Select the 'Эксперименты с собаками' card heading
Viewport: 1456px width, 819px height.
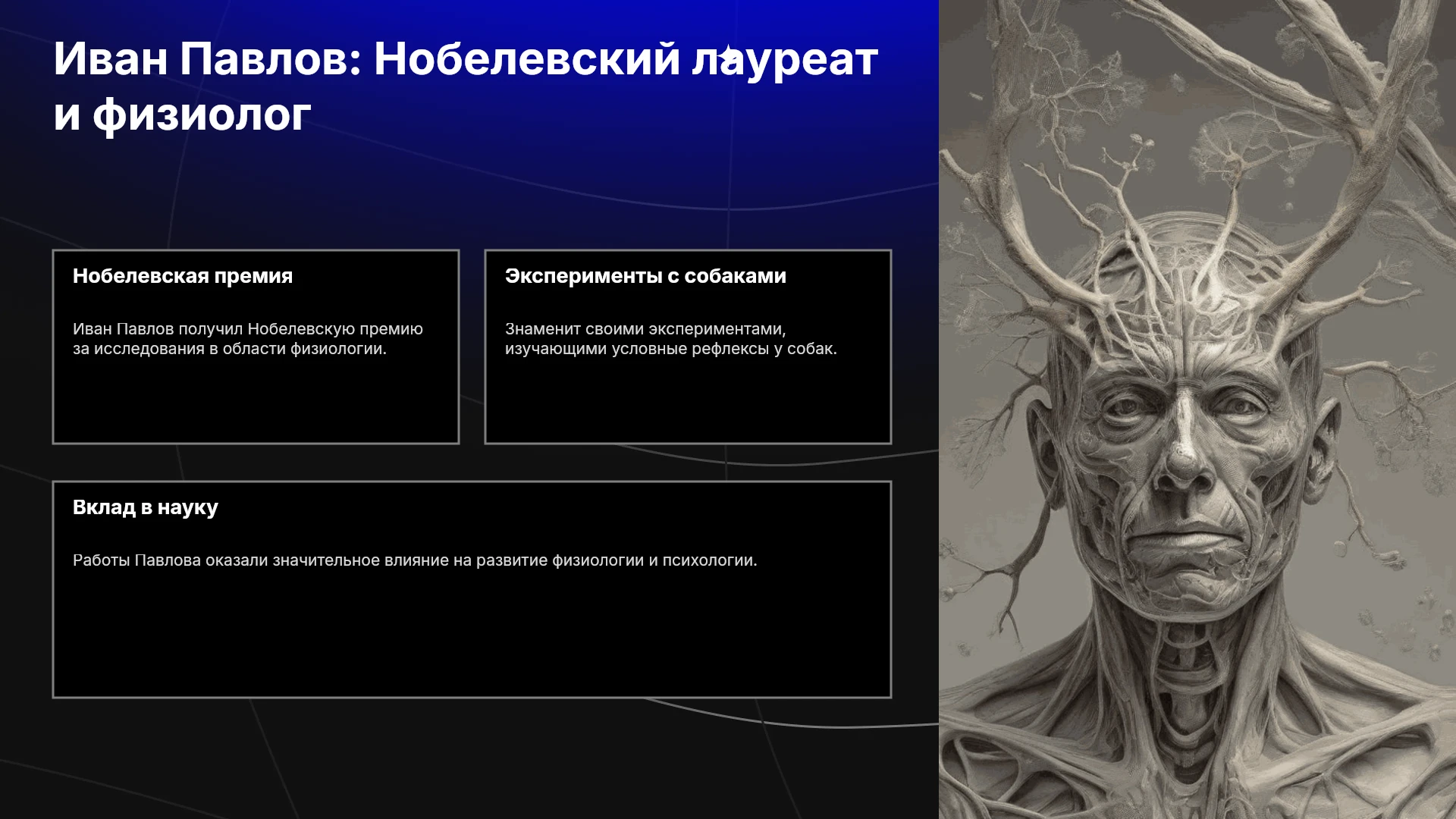click(x=645, y=276)
